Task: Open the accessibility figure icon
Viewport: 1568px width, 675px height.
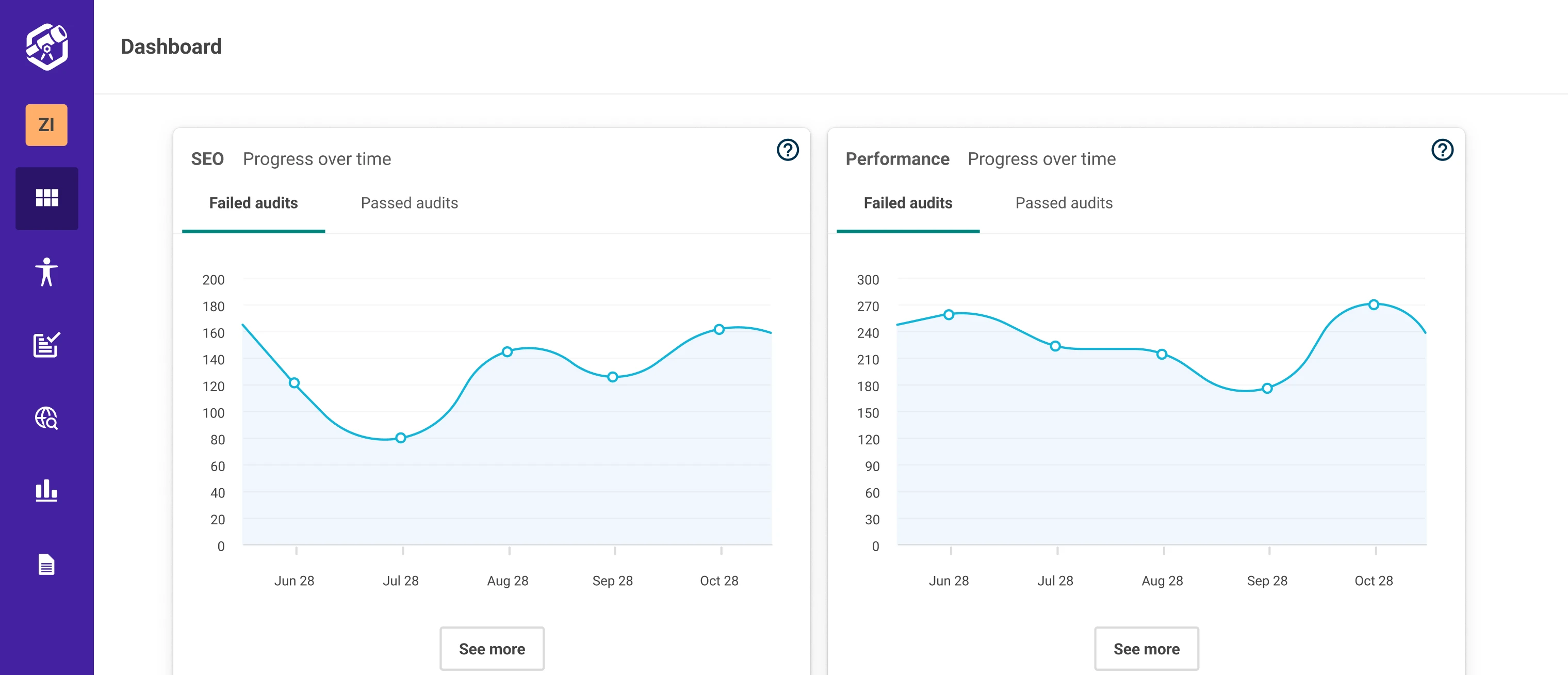Action: tap(46, 272)
